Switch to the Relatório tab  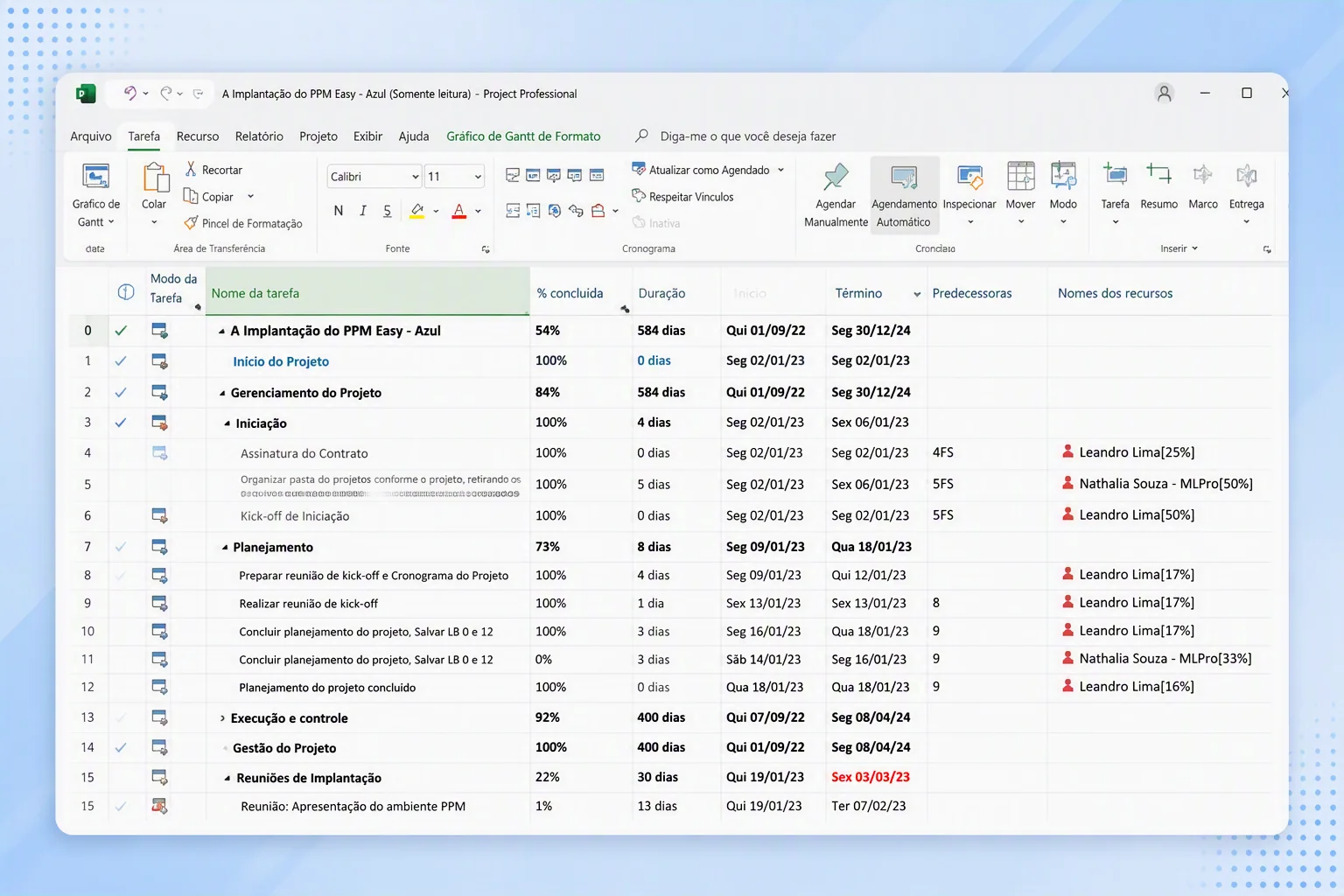(x=259, y=136)
